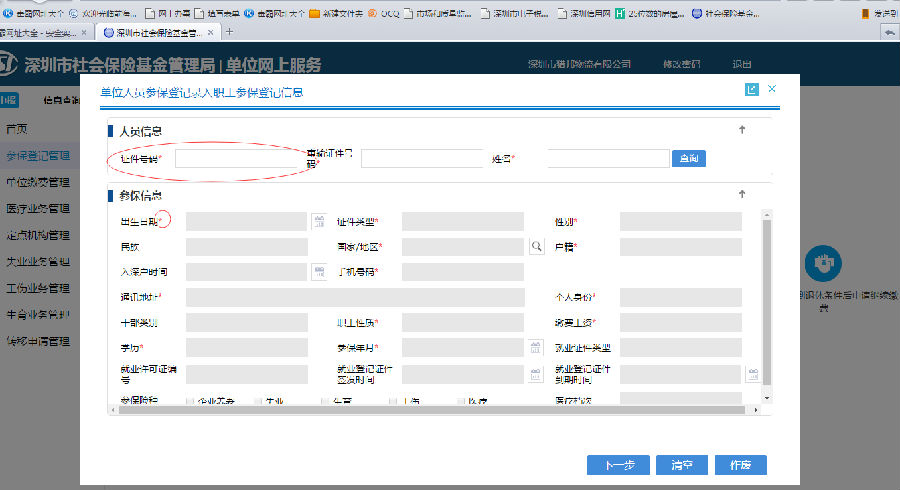This screenshot has width=900, height=490.
Task: Click the calendar icon beside 出生日期 field
Action: 318,221
